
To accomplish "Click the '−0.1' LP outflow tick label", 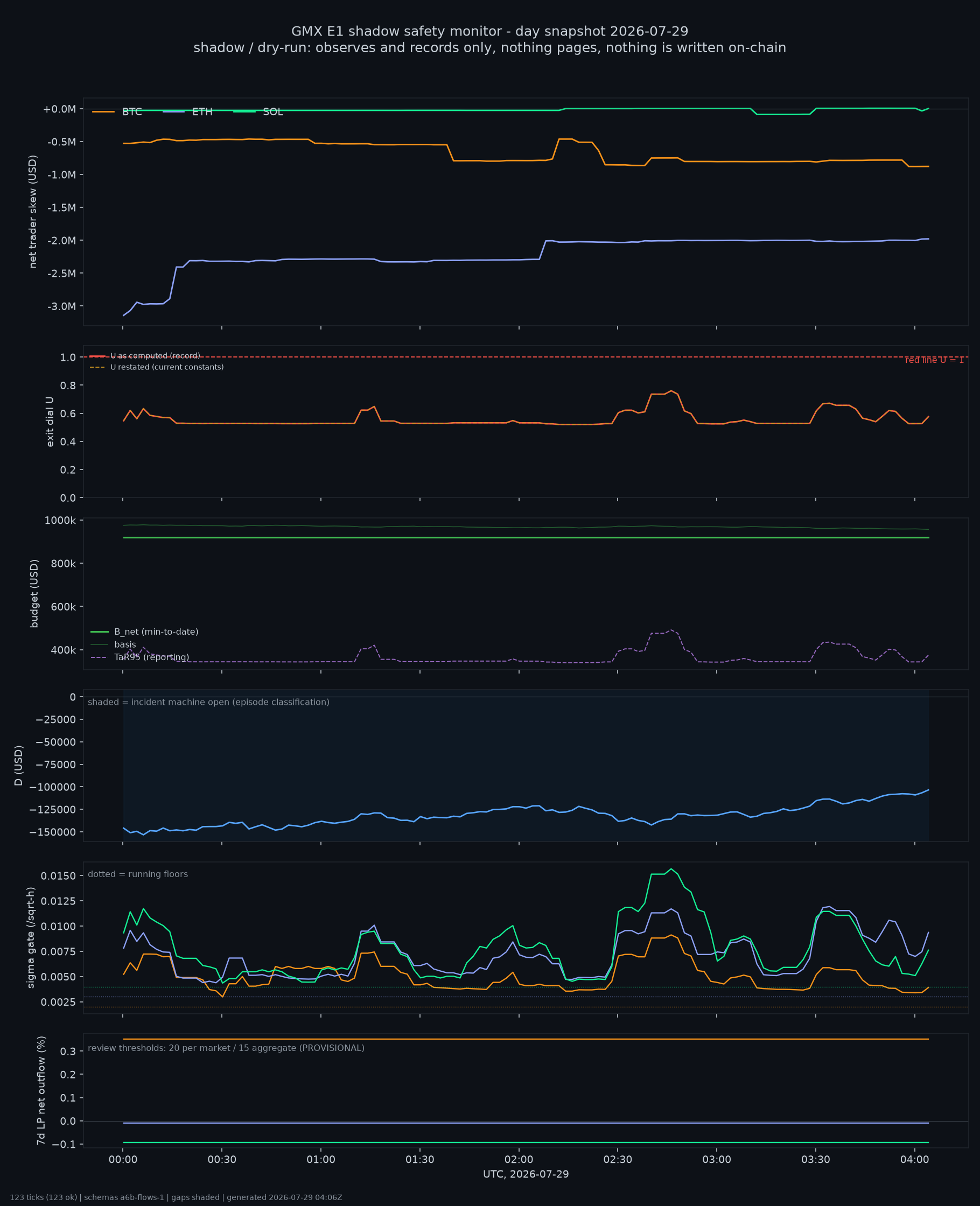I will point(64,1145).
